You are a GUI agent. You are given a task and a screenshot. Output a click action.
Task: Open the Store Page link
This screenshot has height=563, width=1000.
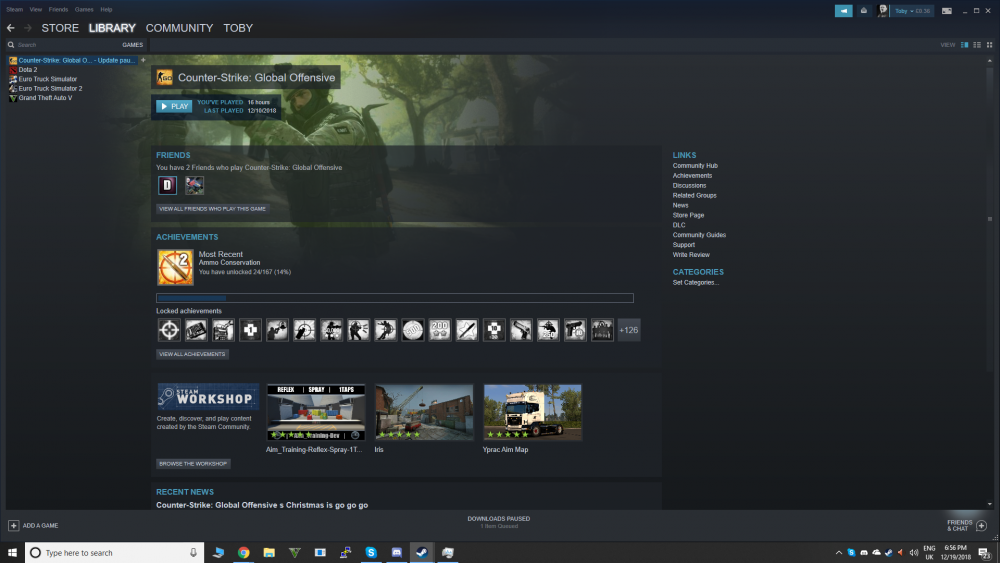688,215
